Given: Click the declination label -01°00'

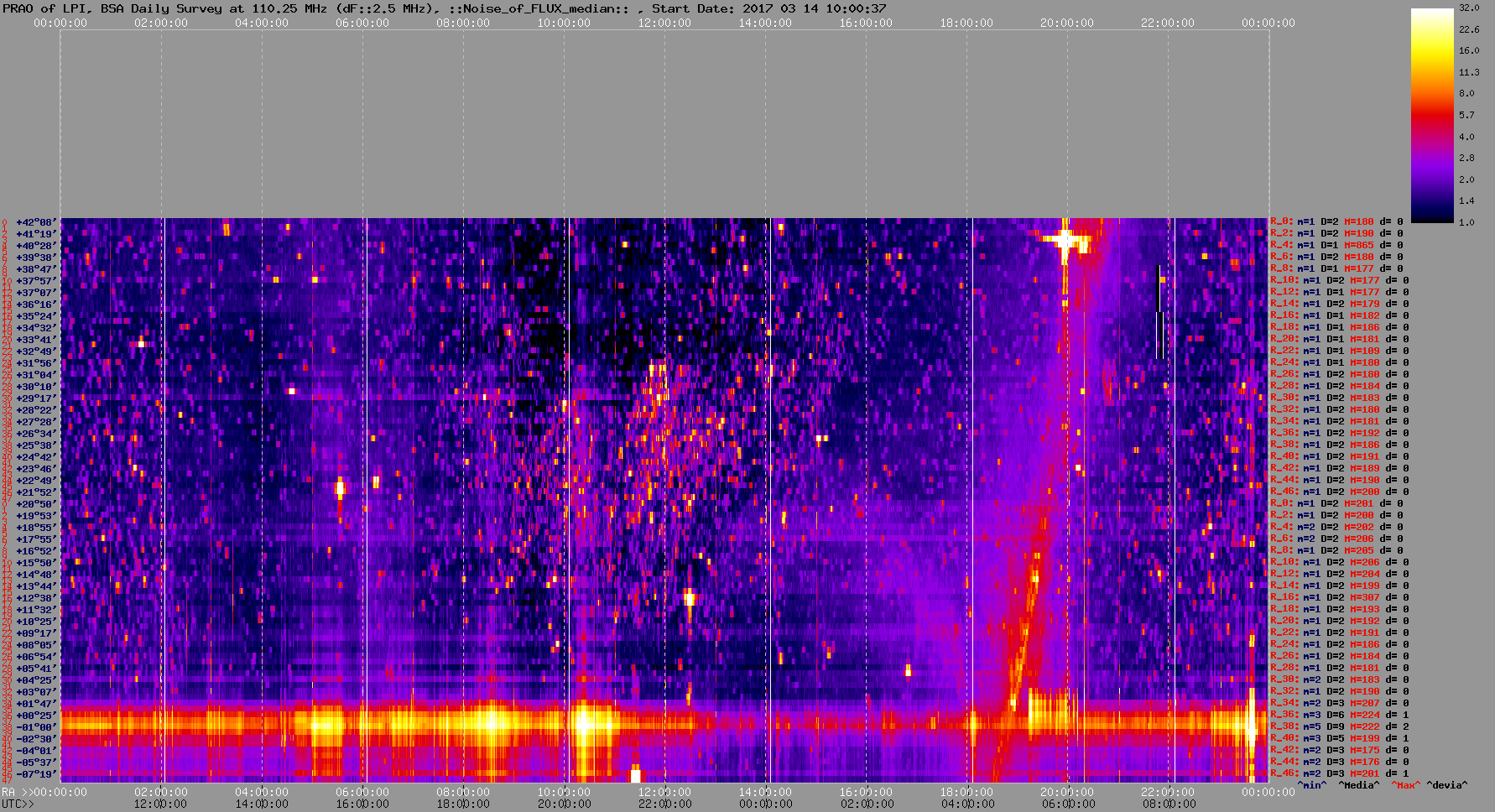Looking at the screenshot, I should point(36,727).
